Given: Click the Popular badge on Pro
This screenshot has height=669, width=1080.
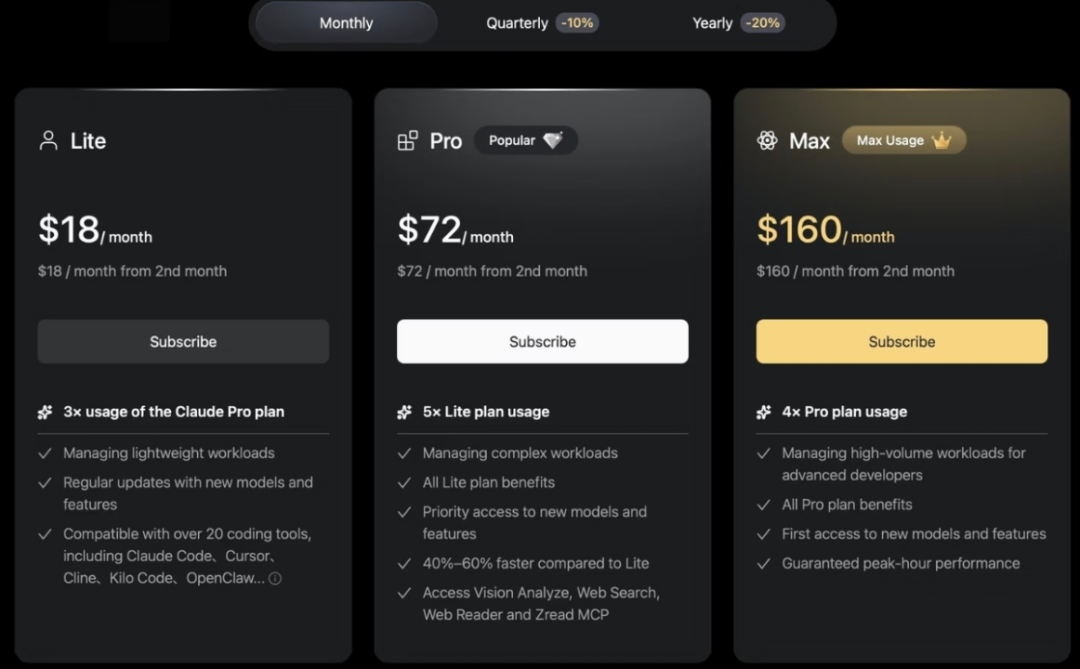Looking at the screenshot, I should [x=525, y=141].
